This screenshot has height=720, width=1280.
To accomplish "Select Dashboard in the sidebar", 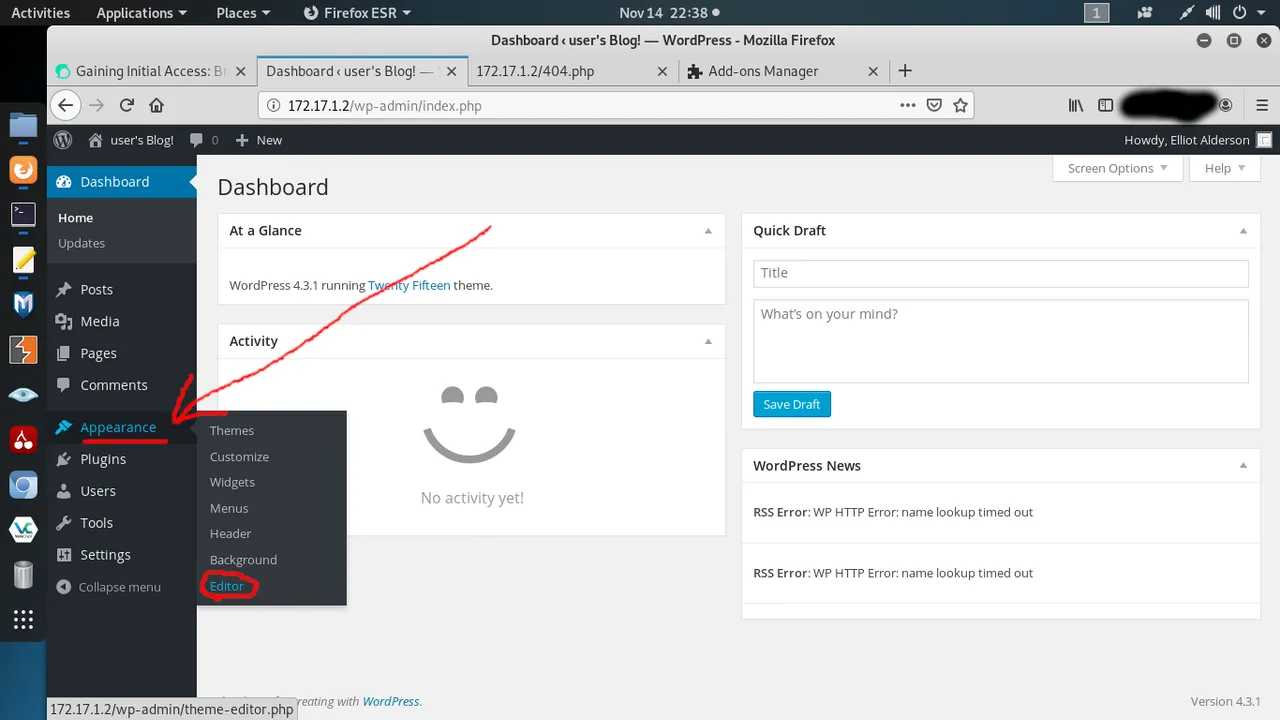I will tap(114, 182).
